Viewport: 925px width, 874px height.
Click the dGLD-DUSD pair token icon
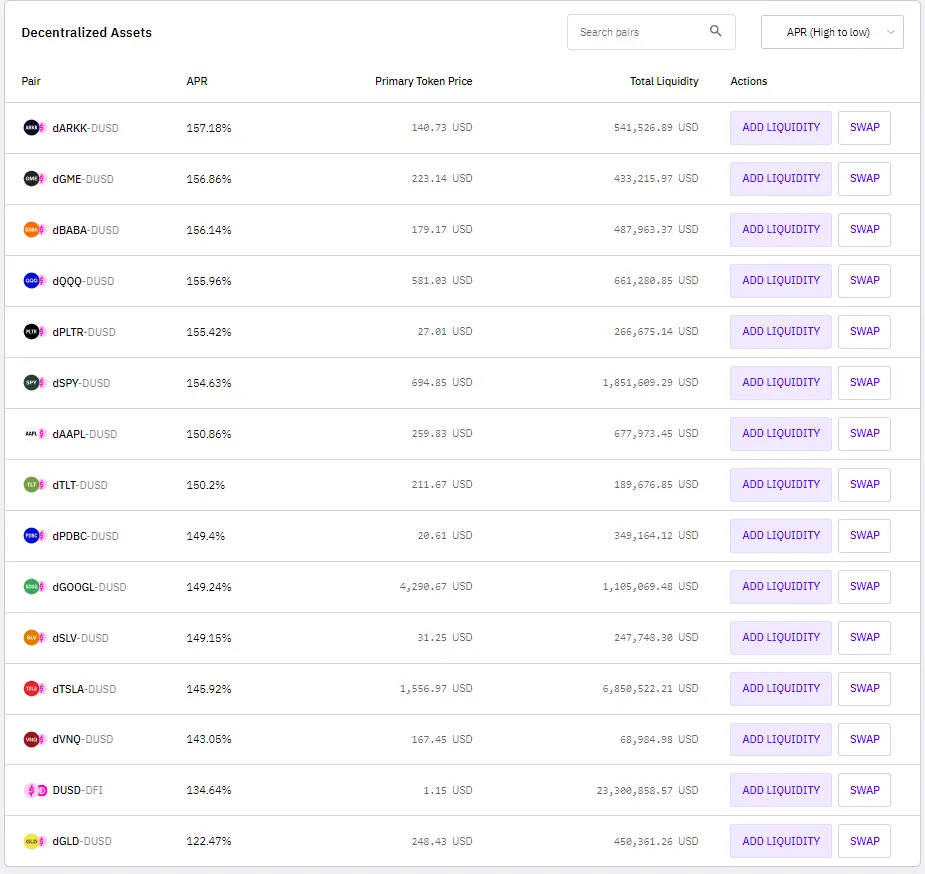(35, 841)
